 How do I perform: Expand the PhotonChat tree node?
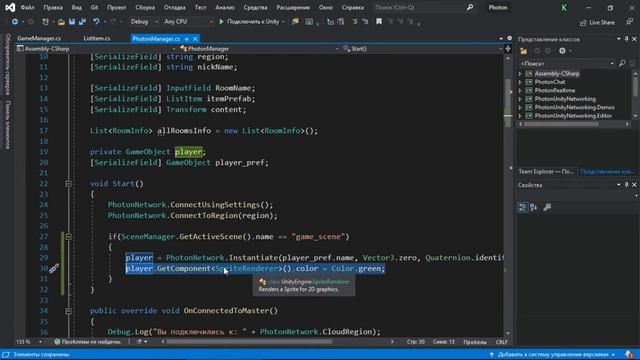520,82
